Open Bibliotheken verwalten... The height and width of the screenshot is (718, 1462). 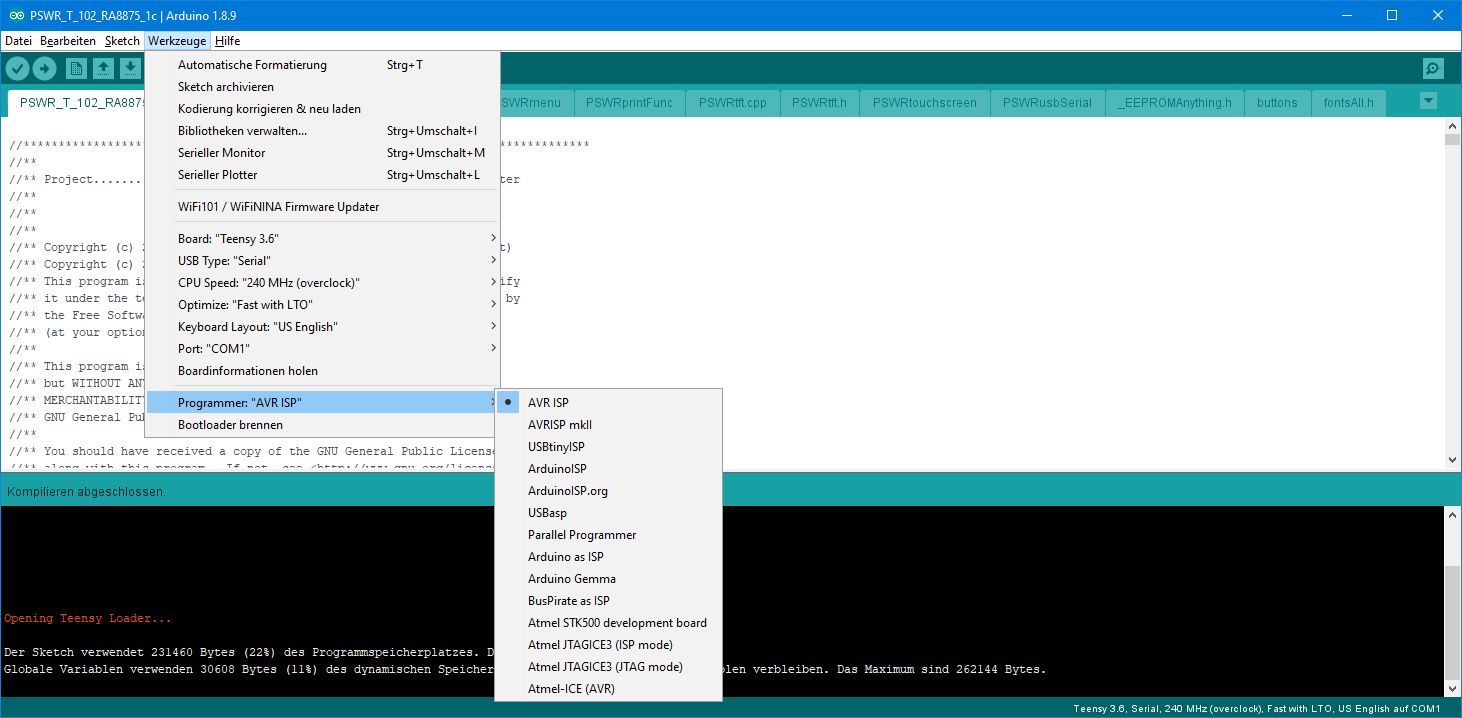[x=322, y=131]
